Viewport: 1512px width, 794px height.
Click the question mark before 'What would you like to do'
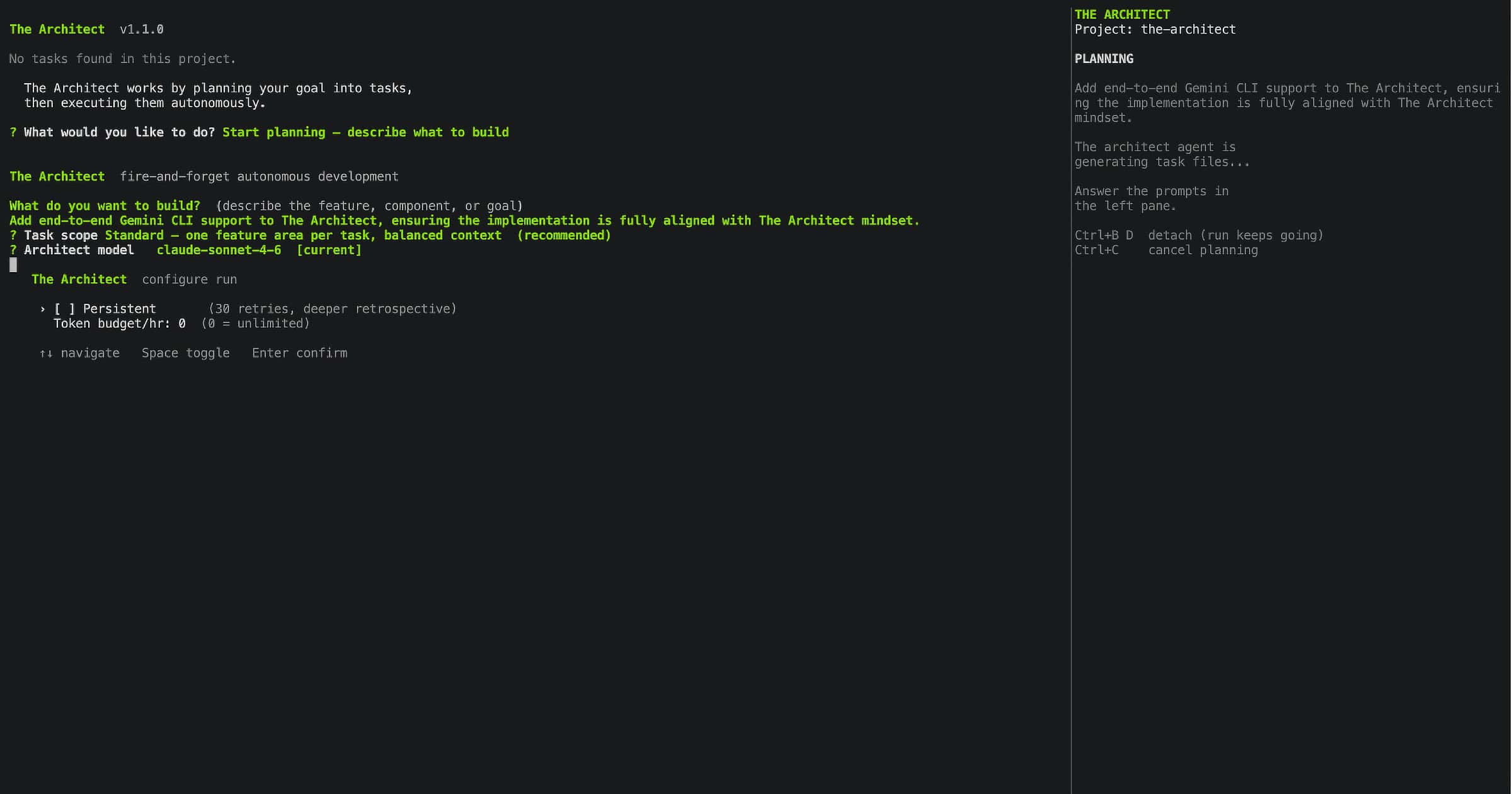[x=13, y=132]
